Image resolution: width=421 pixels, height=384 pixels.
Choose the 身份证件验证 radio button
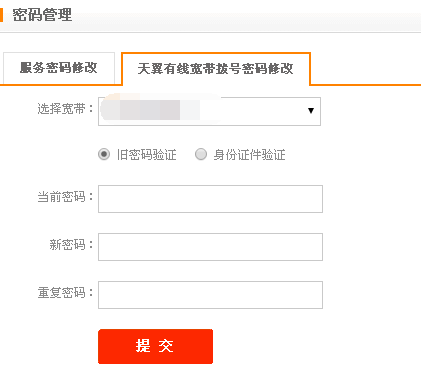[201, 154]
